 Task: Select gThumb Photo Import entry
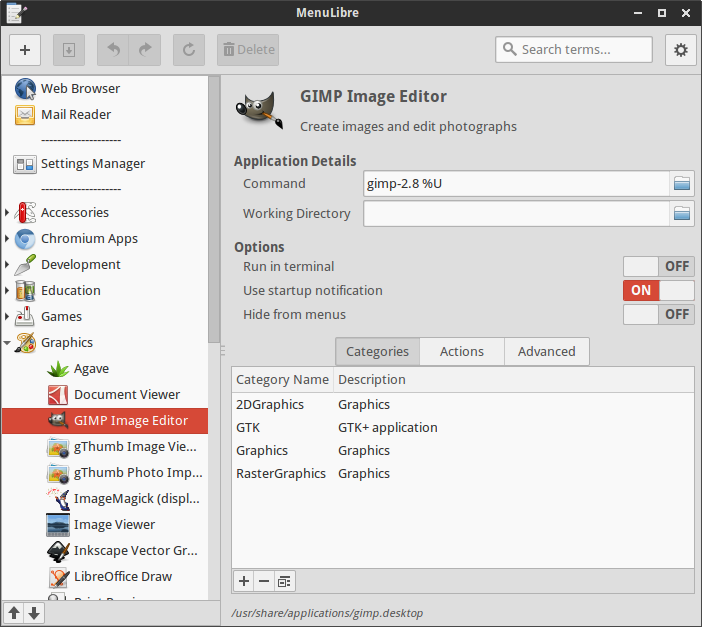[105, 473]
